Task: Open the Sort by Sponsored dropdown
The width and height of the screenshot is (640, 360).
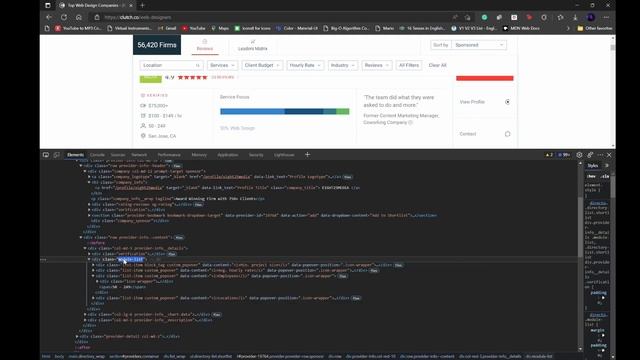Action: click(x=479, y=45)
